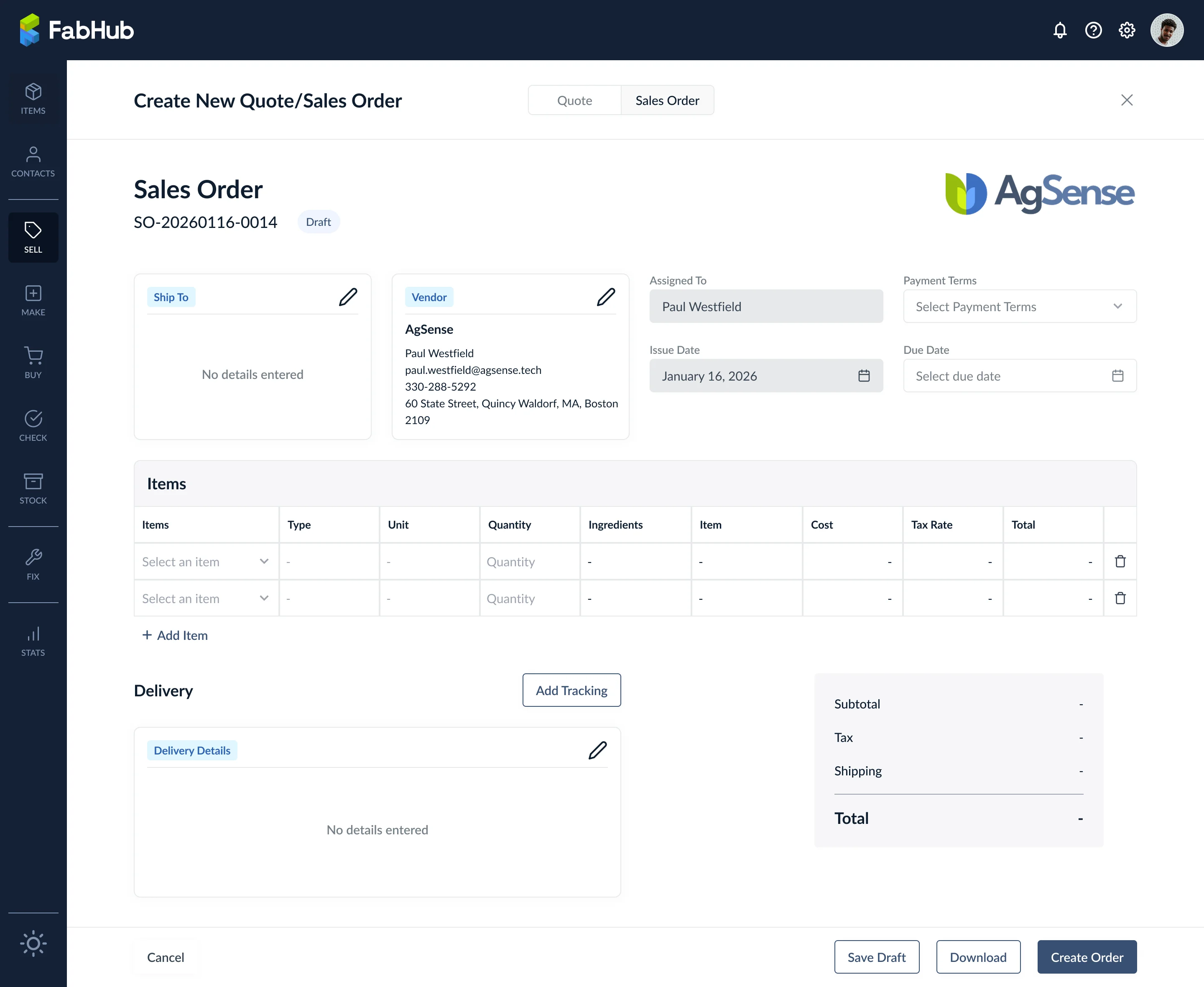This screenshot has width=1204, height=987.
Task: Click the order number SO-20260116-0014
Action: 206,222
